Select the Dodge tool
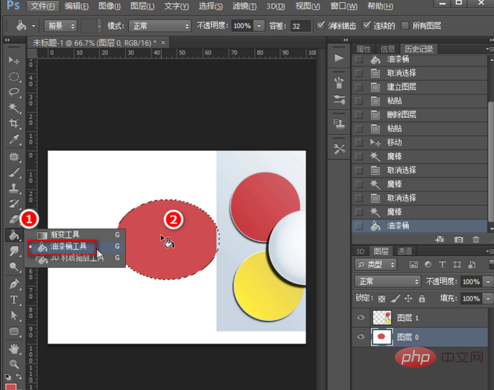Image resolution: width=494 pixels, height=390 pixels. point(14,267)
